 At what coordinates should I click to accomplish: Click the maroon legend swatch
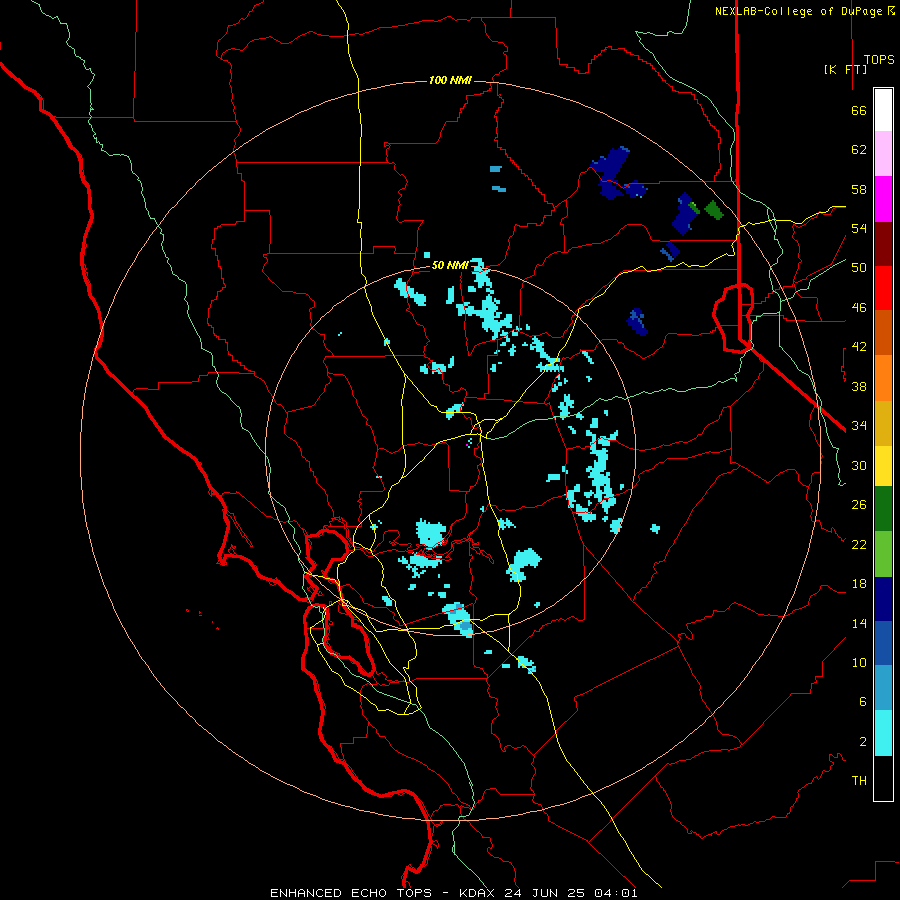coord(883,244)
